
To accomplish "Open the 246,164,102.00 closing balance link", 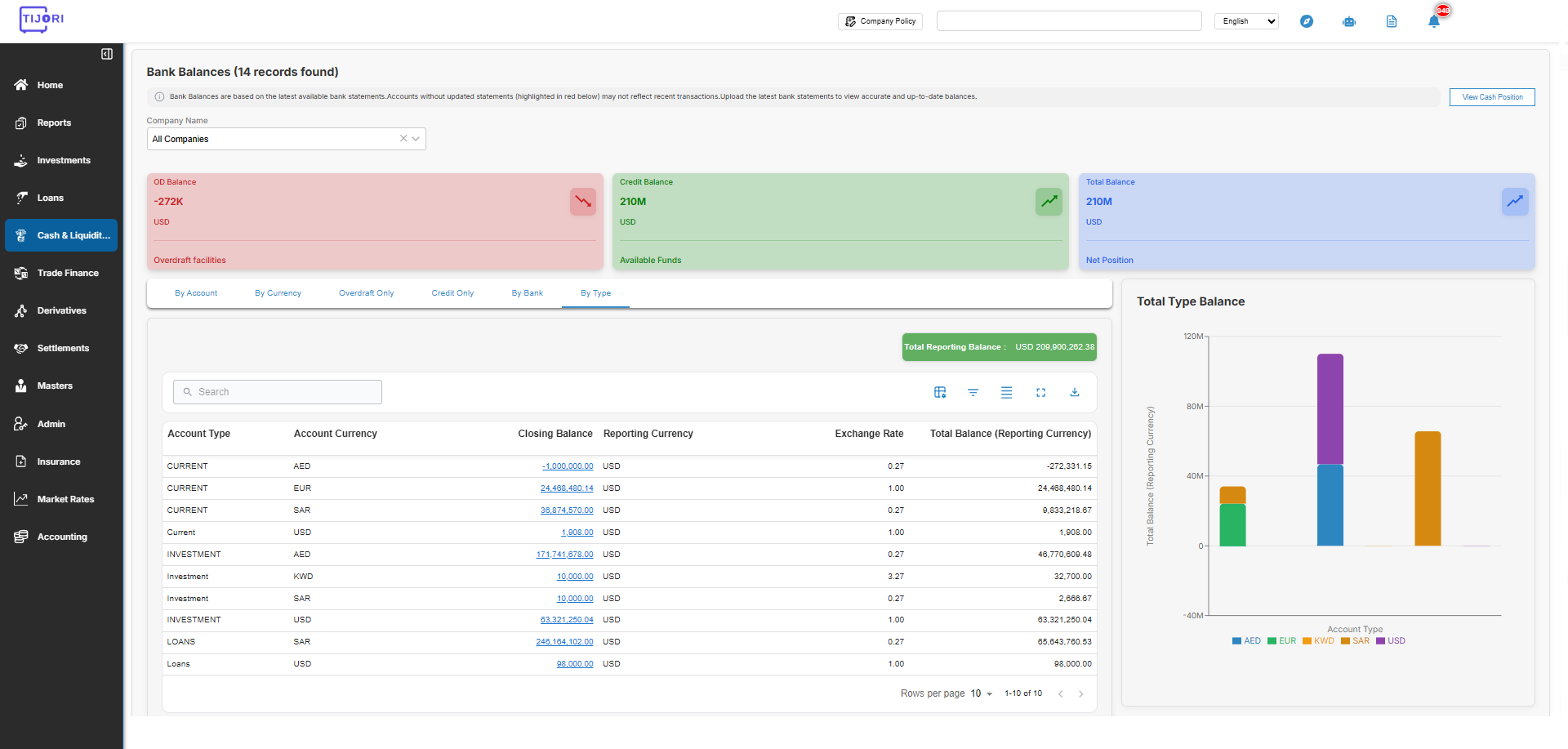I will point(564,642).
